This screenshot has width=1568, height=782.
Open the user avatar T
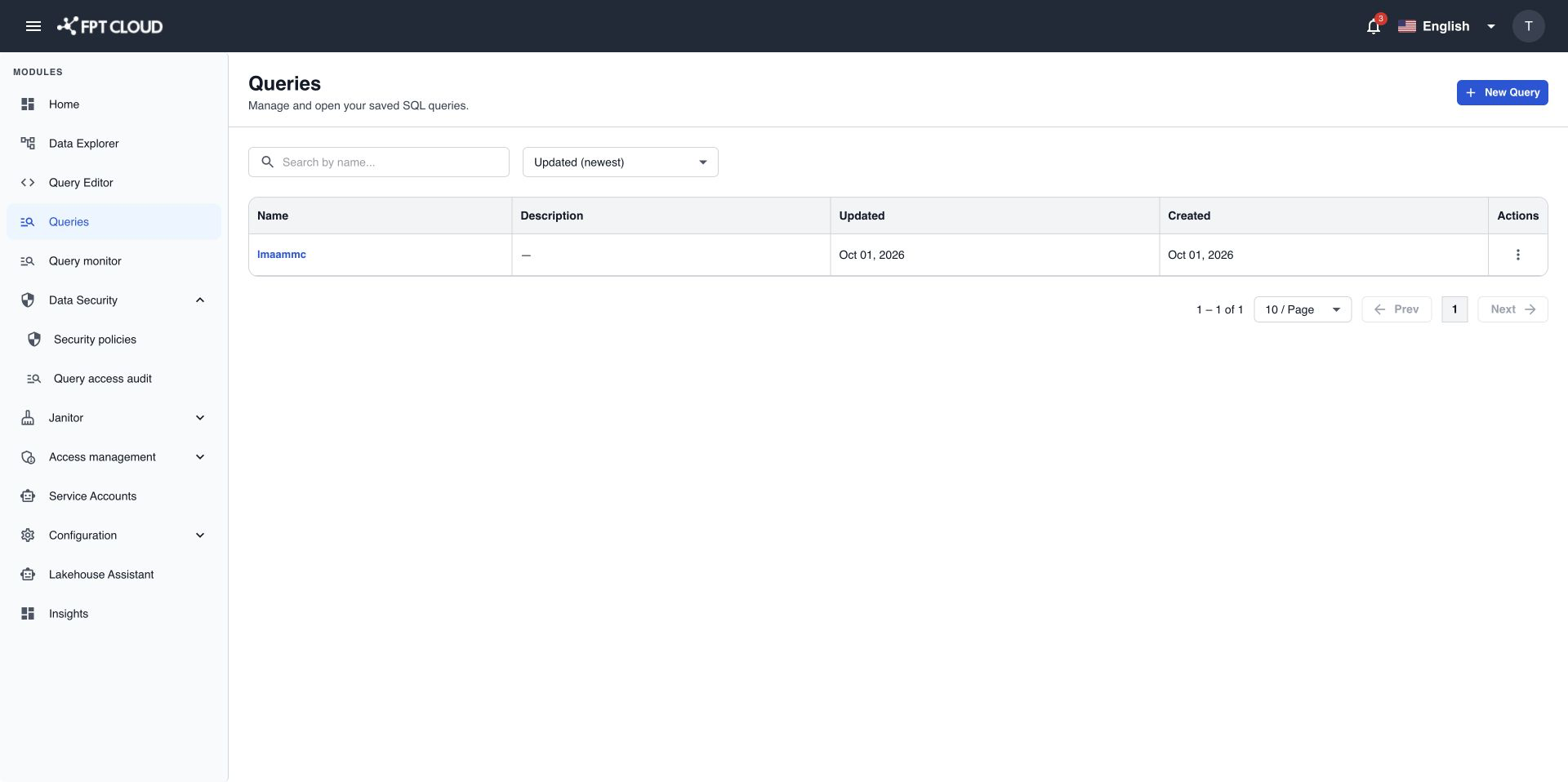(x=1528, y=26)
